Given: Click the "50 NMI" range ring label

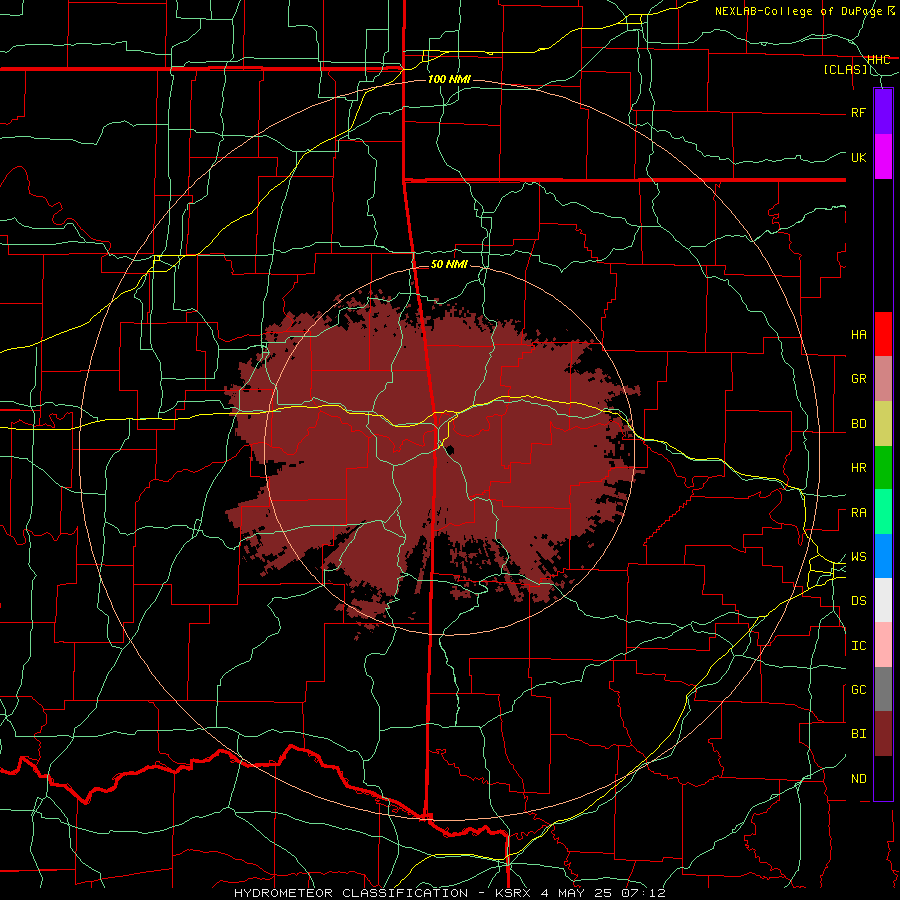Looking at the screenshot, I should point(449,265).
